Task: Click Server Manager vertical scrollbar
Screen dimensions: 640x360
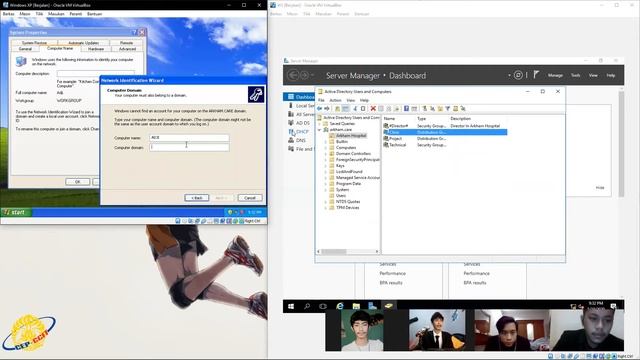Action: click(621, 144)
